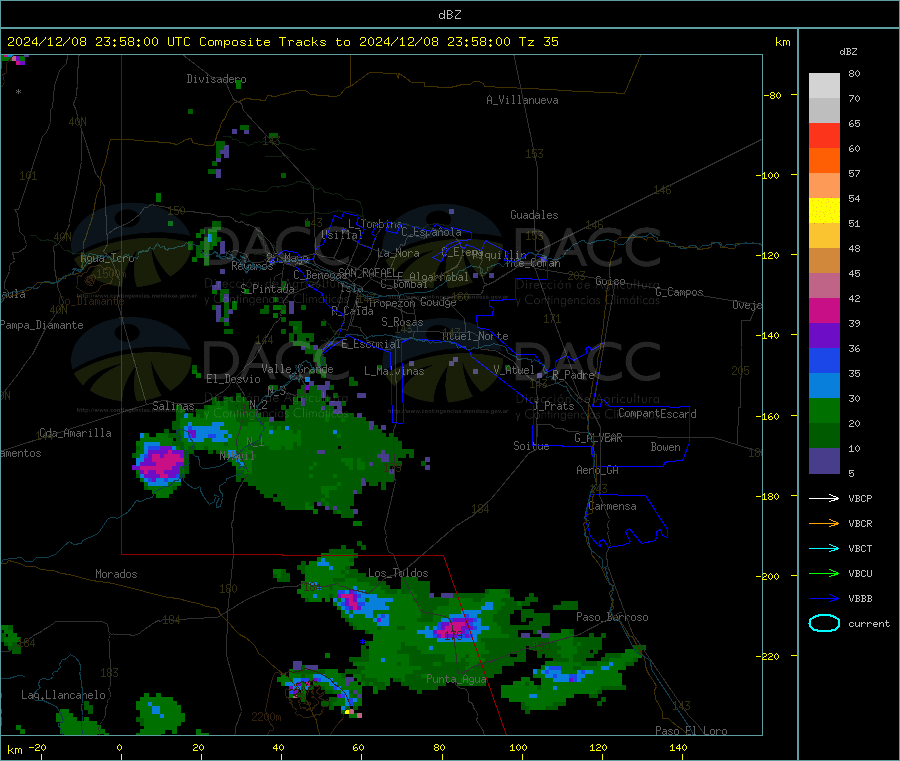Select the Agua_Toro location label
900x761 pixels.
tap(107, 258)
